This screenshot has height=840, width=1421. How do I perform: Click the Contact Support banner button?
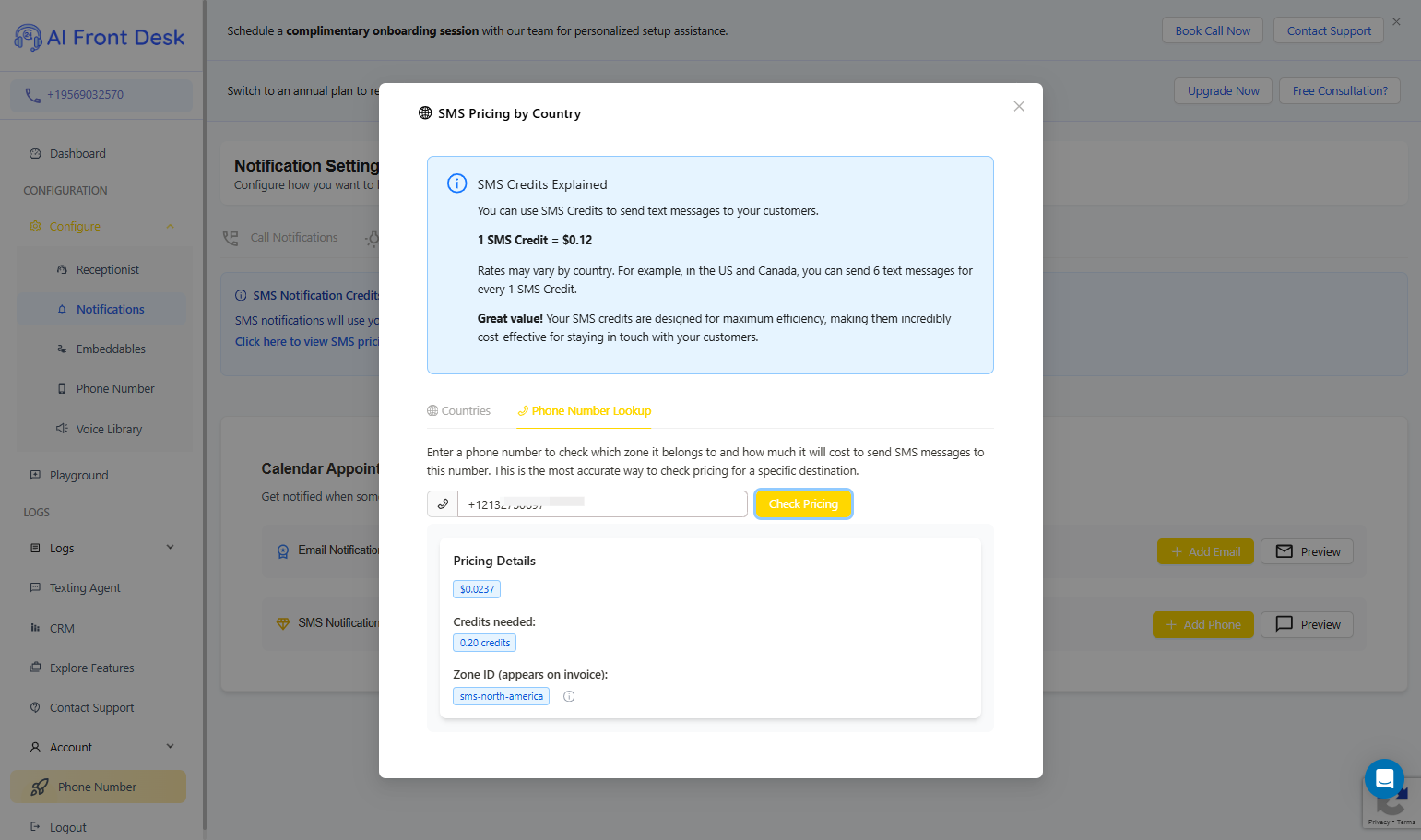[1329, 30]
